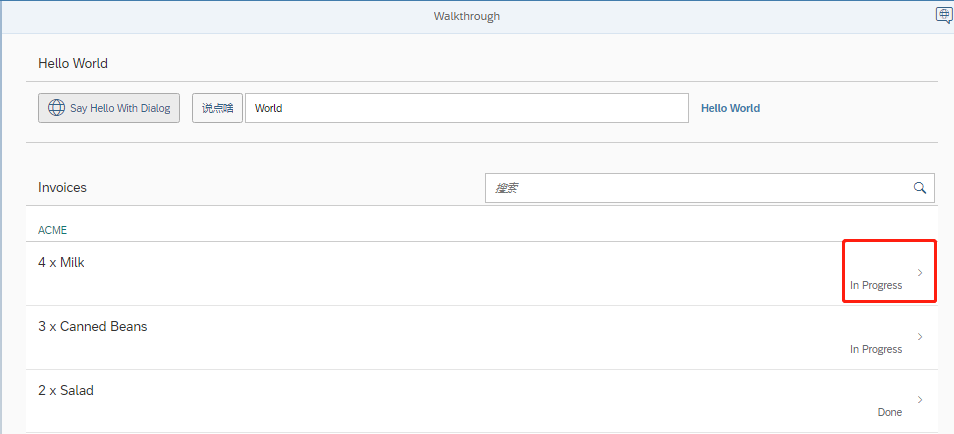Viewport: 954px width, 434px height.
Task: Click the In Progress status of Milk
Action: click(875, 285)
